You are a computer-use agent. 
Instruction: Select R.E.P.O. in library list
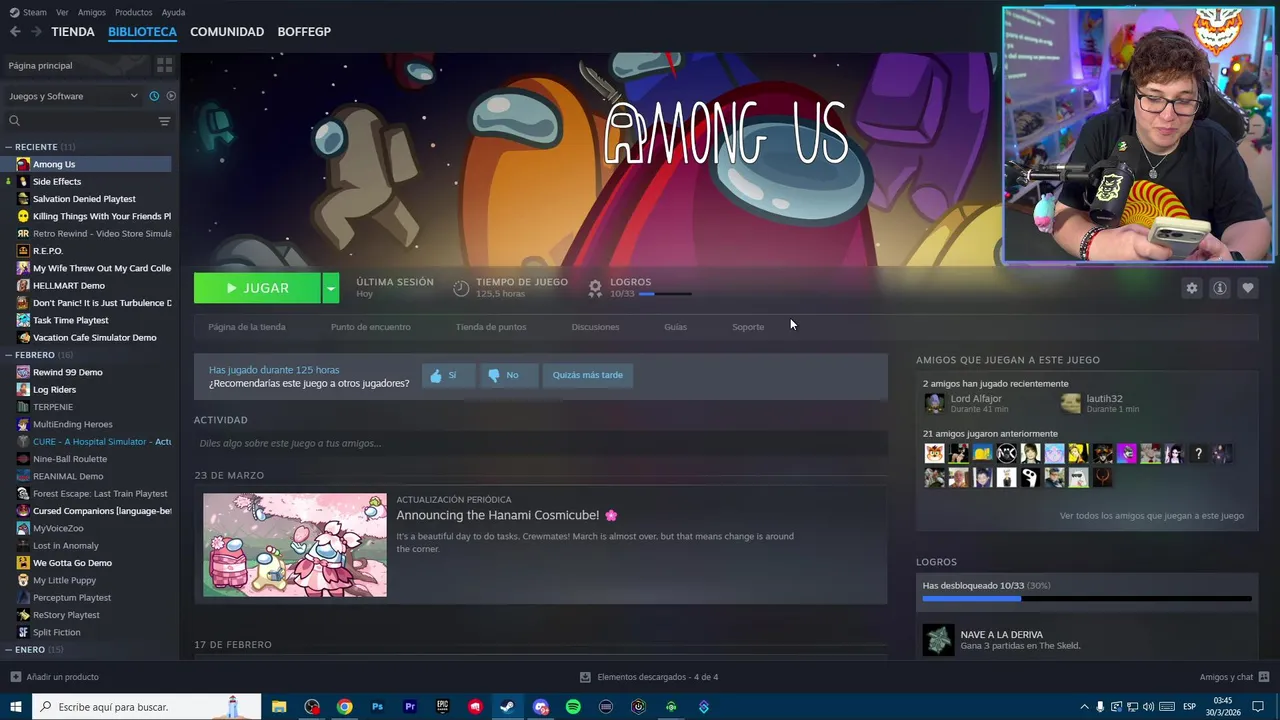click(48, 251)
